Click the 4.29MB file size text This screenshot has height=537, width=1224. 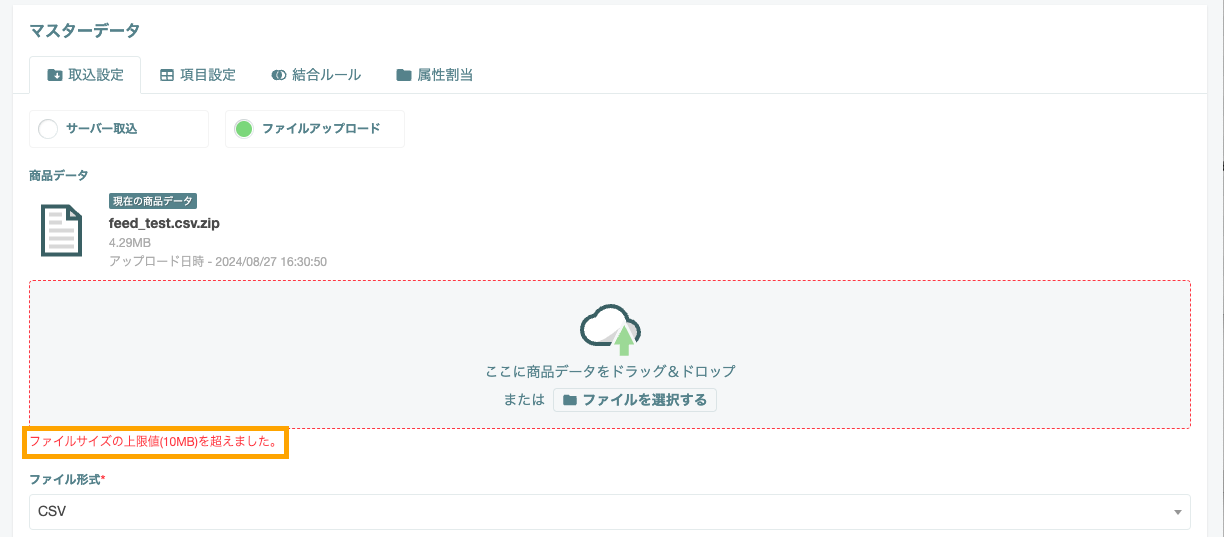(130, 243)
